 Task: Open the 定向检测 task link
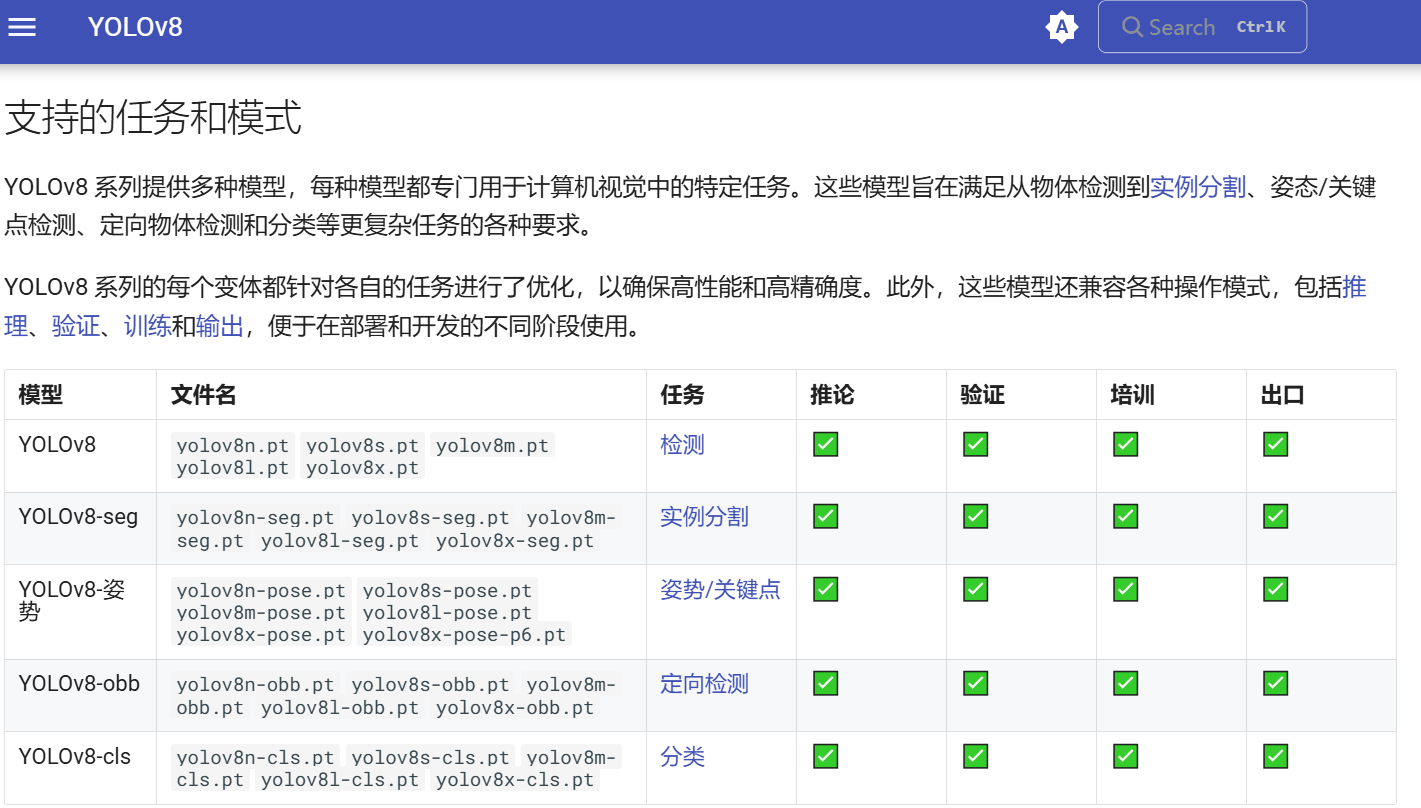(704, 684)
